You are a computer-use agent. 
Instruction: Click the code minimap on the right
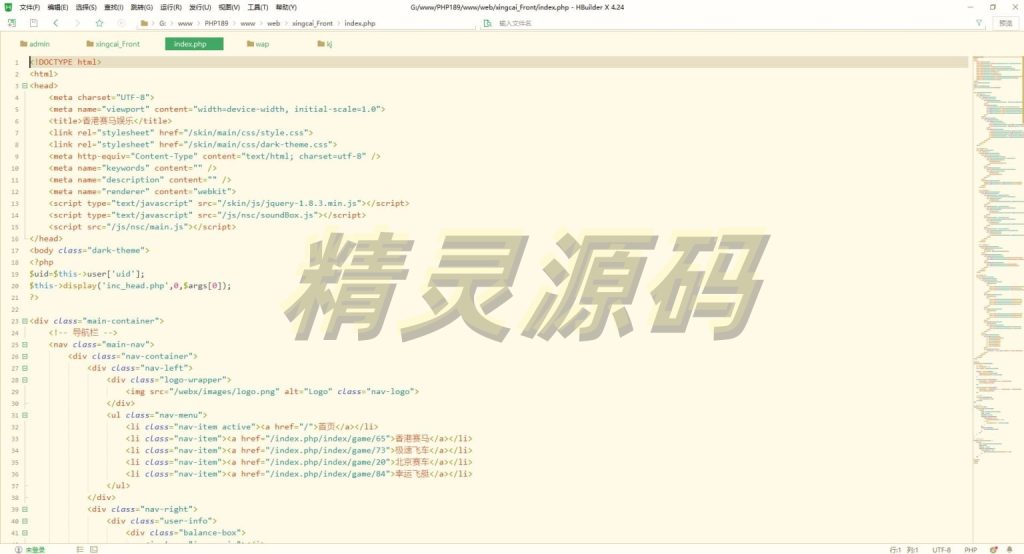click(x=997, y=261)
